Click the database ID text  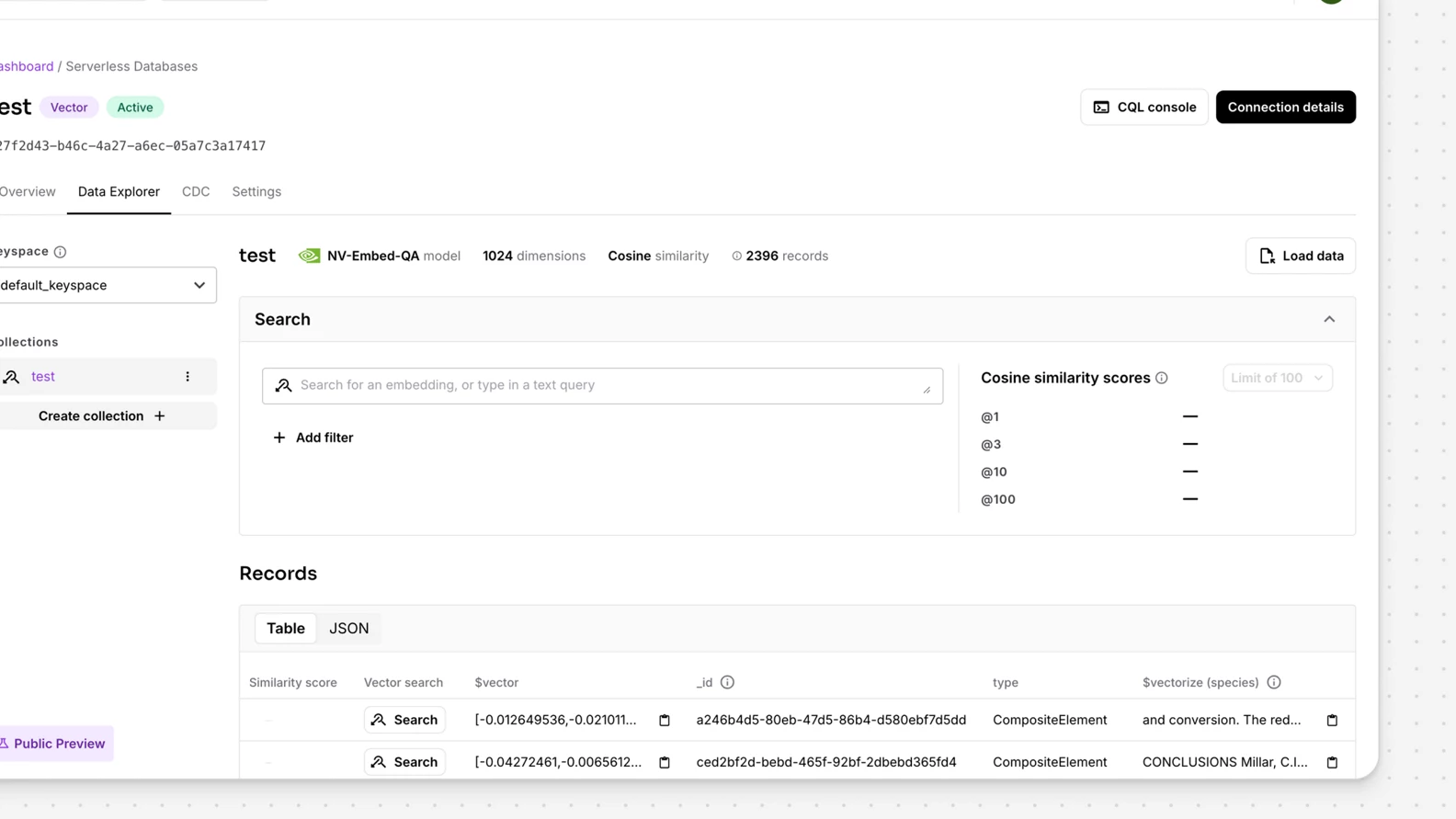coord(132,146)
